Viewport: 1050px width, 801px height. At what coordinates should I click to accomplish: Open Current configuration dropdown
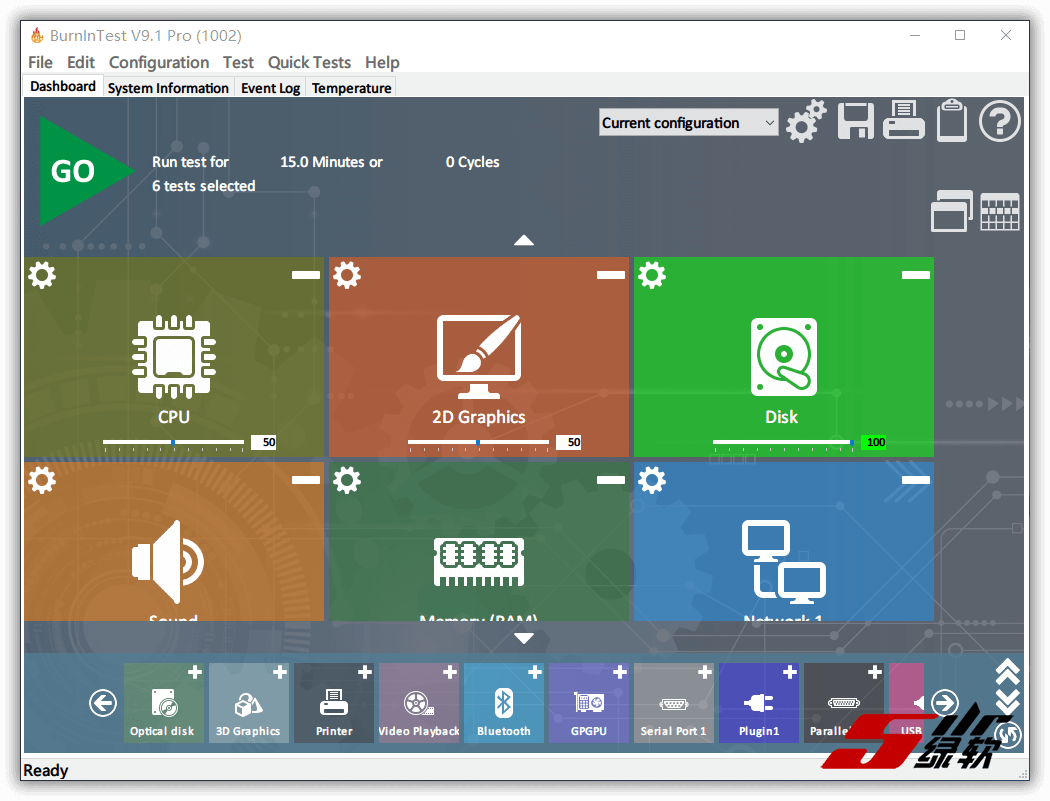pos(688,123)
